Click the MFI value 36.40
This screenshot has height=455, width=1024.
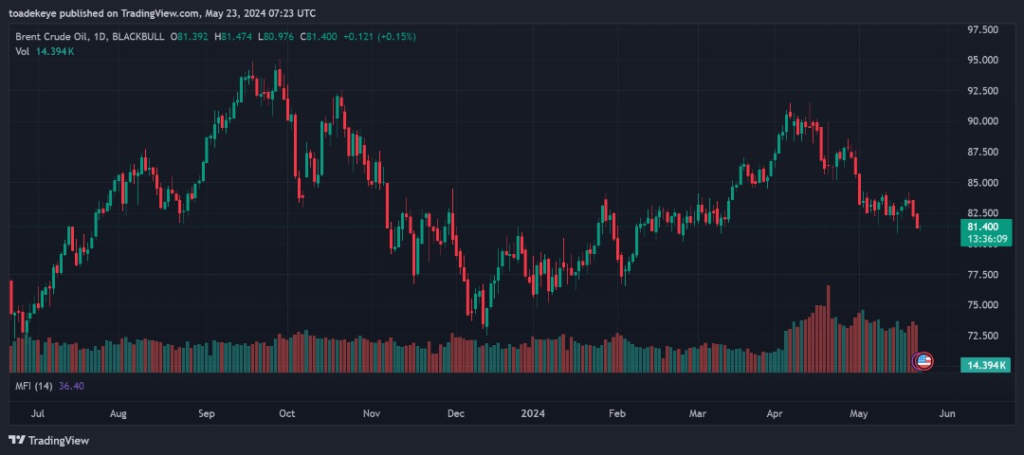coord(72,385)
